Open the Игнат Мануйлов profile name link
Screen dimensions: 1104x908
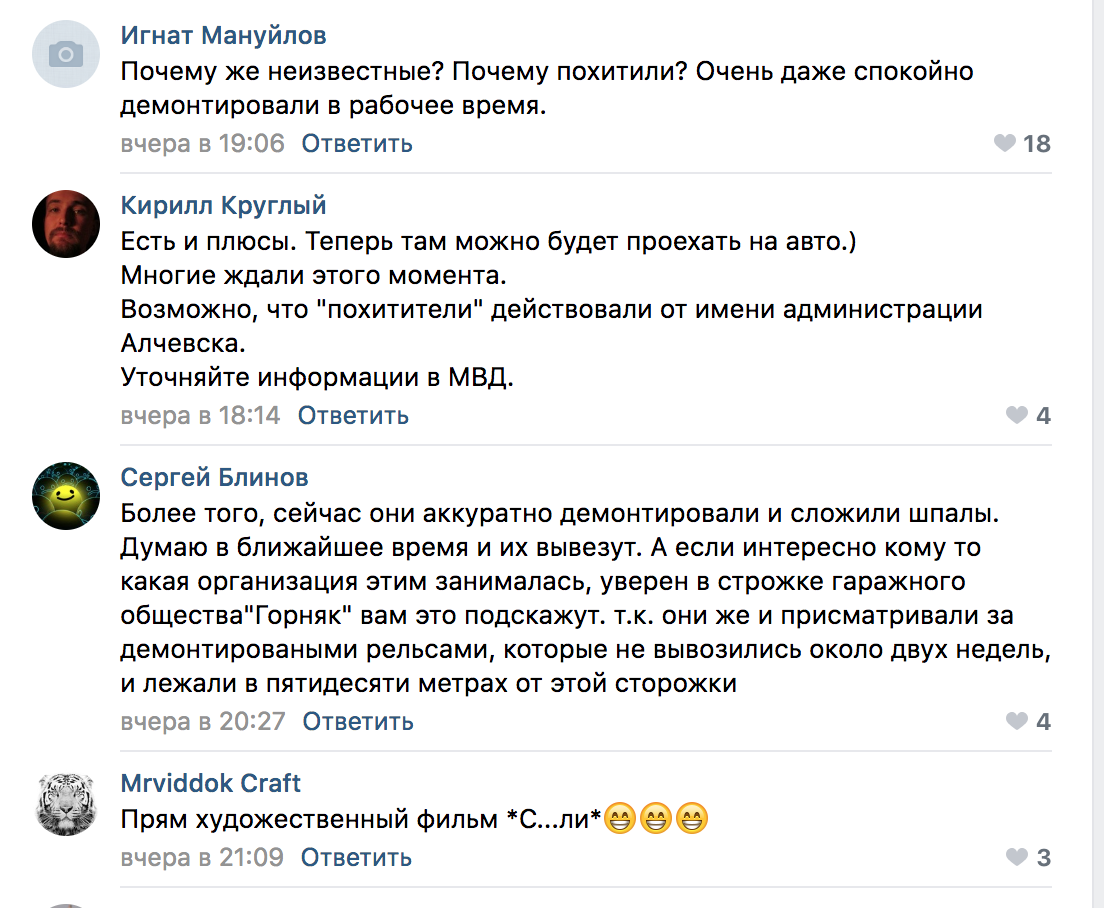[x=223, y=35]
